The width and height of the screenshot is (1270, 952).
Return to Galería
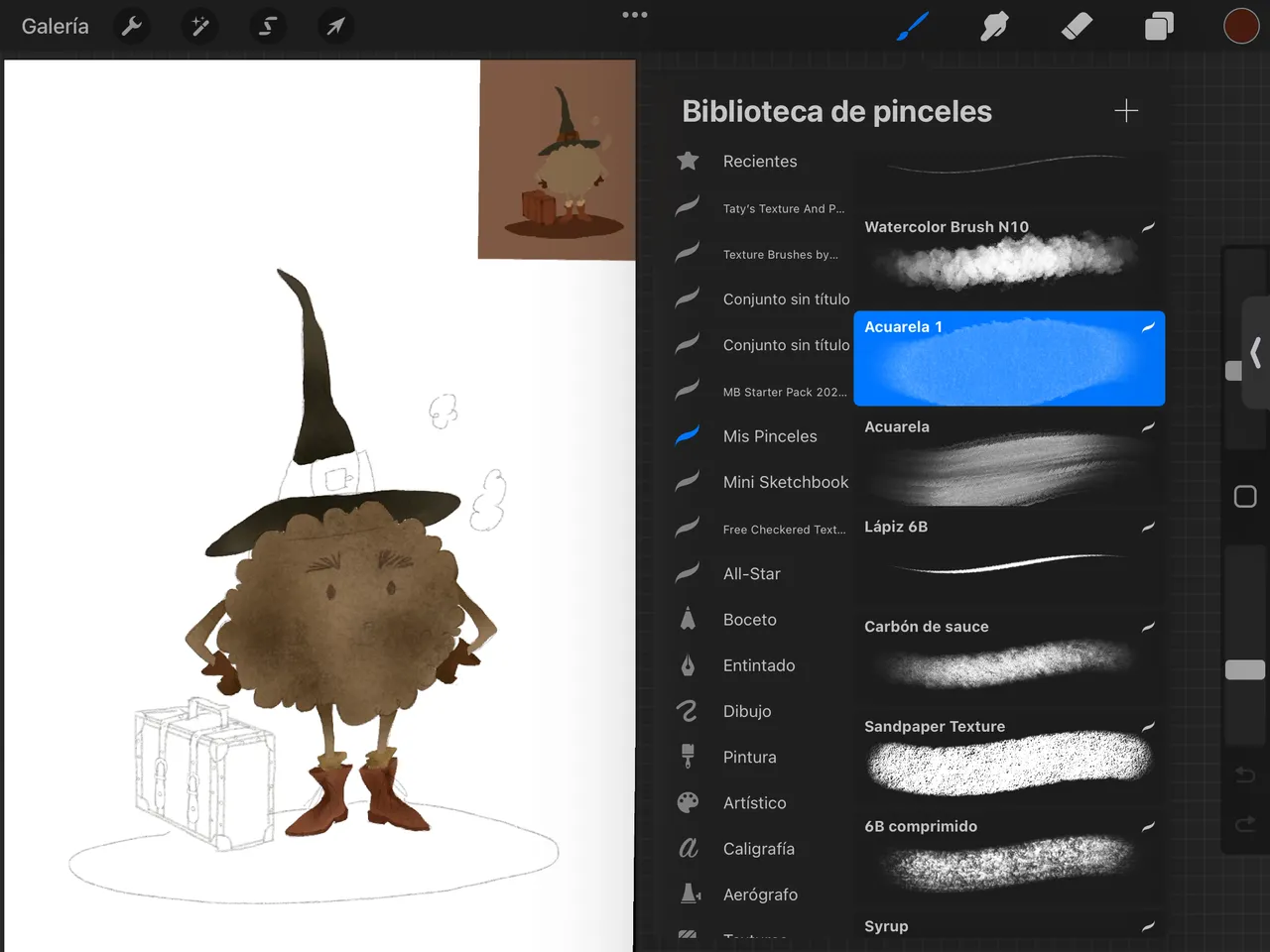[x=56, y=27]
